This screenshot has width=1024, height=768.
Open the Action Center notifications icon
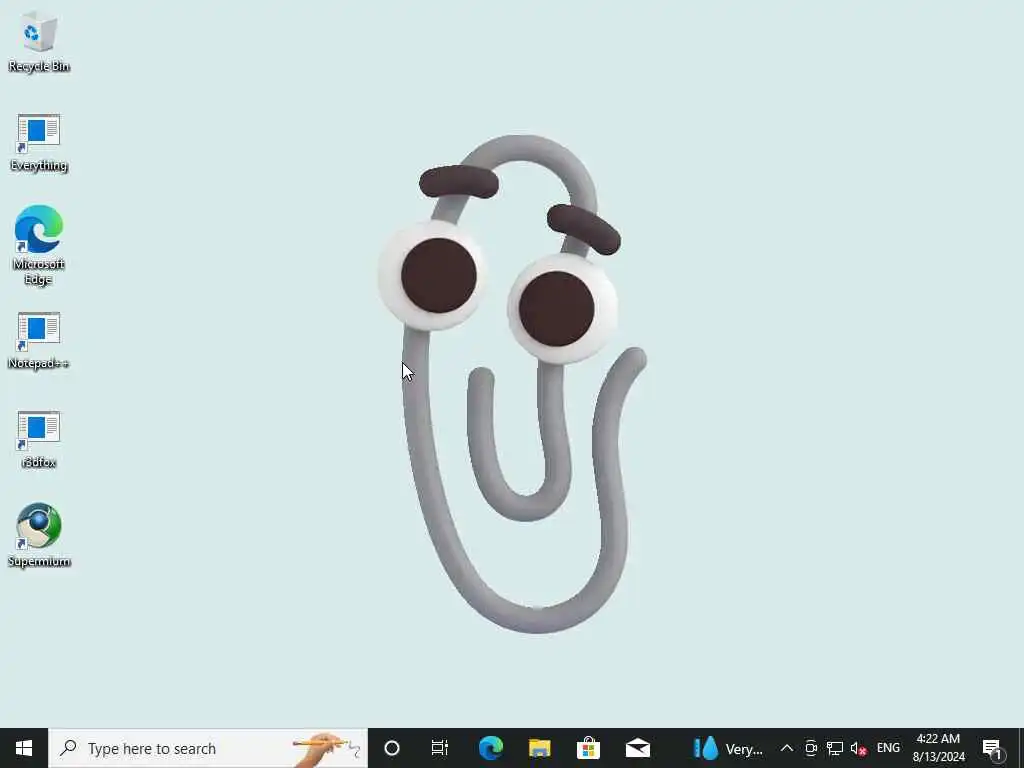(x=993, y=748)
